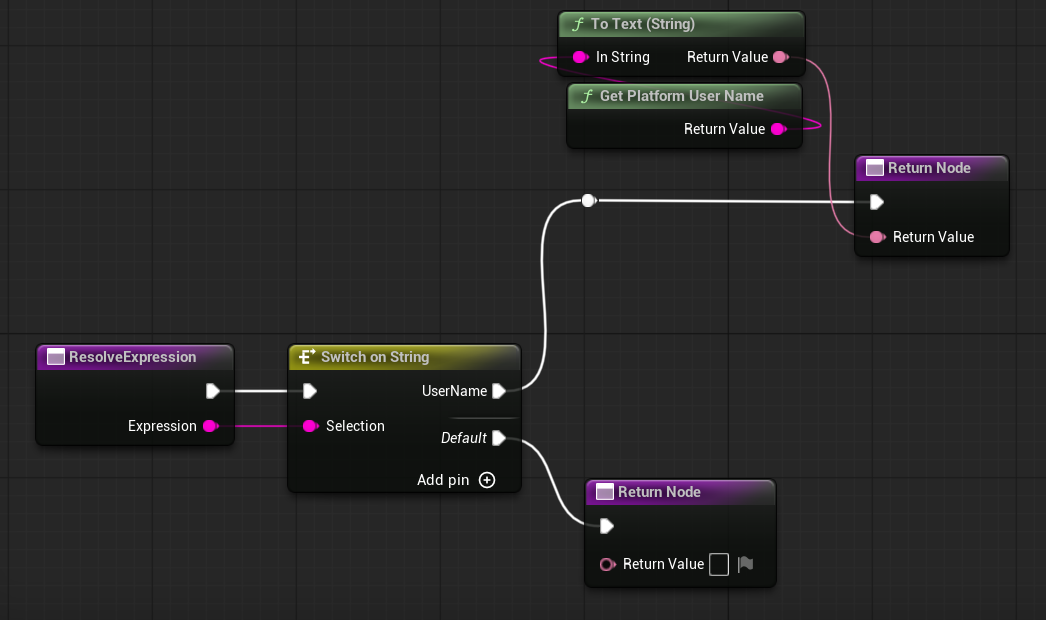Click the localization flag icon next to Return Value
1046x620 pixels.
[x=745, y=565]
